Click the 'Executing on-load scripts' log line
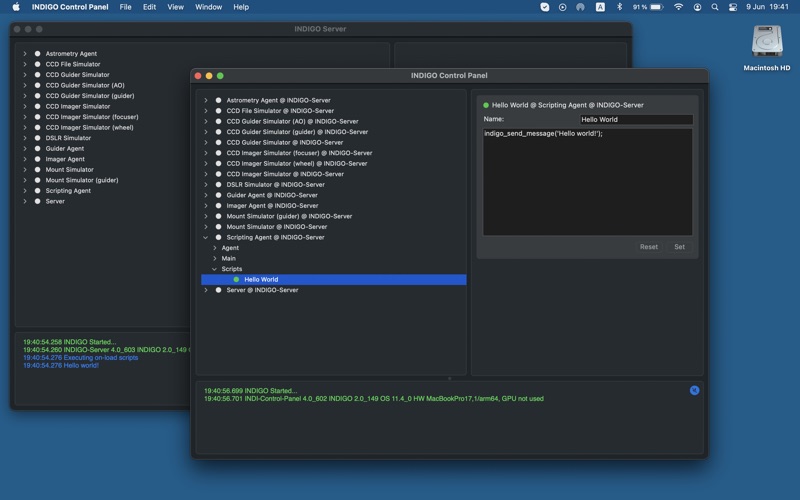This screenshot has height=500, width=800. click(x=81, y=358)
